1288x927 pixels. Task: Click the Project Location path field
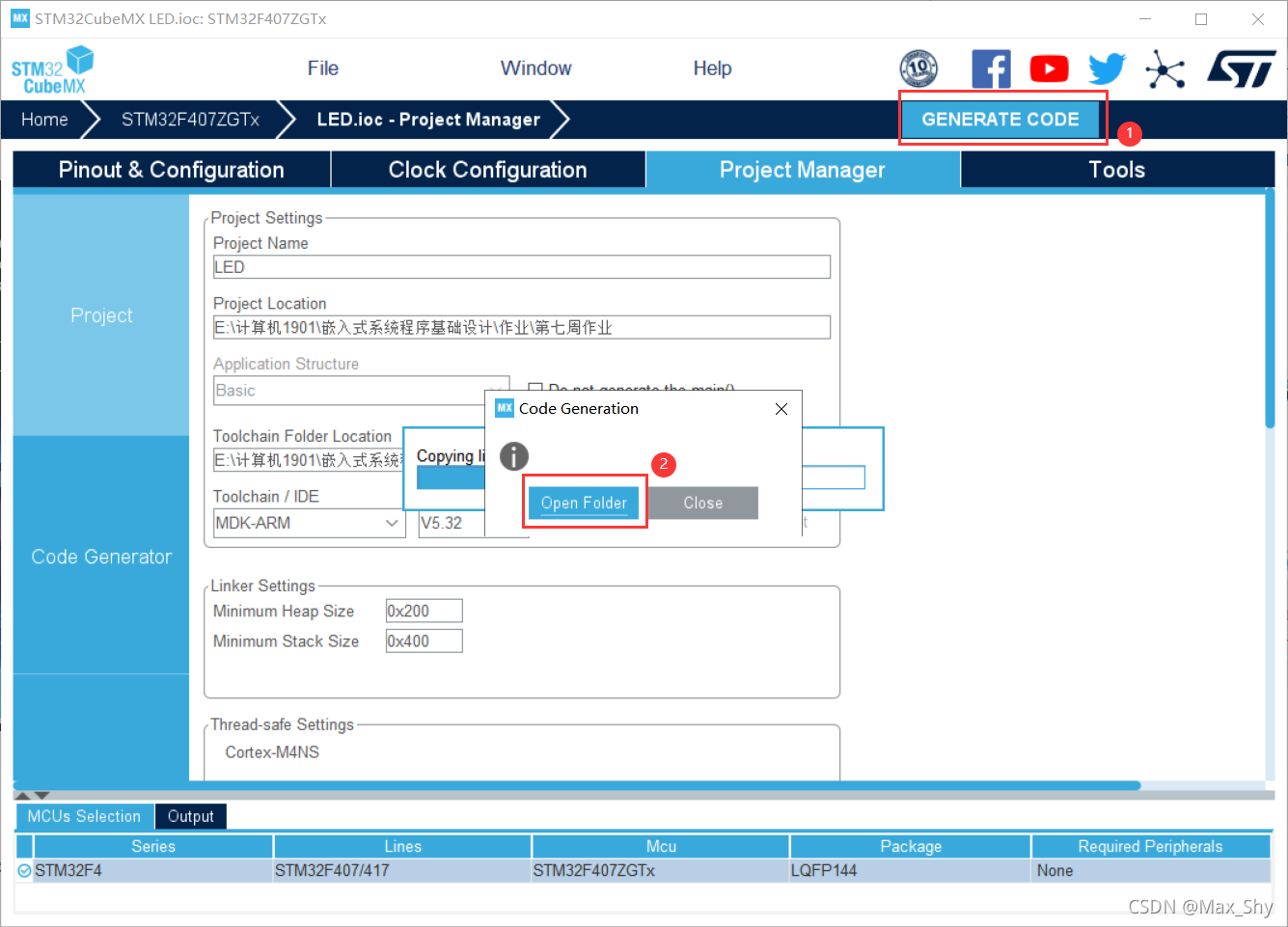522,328
